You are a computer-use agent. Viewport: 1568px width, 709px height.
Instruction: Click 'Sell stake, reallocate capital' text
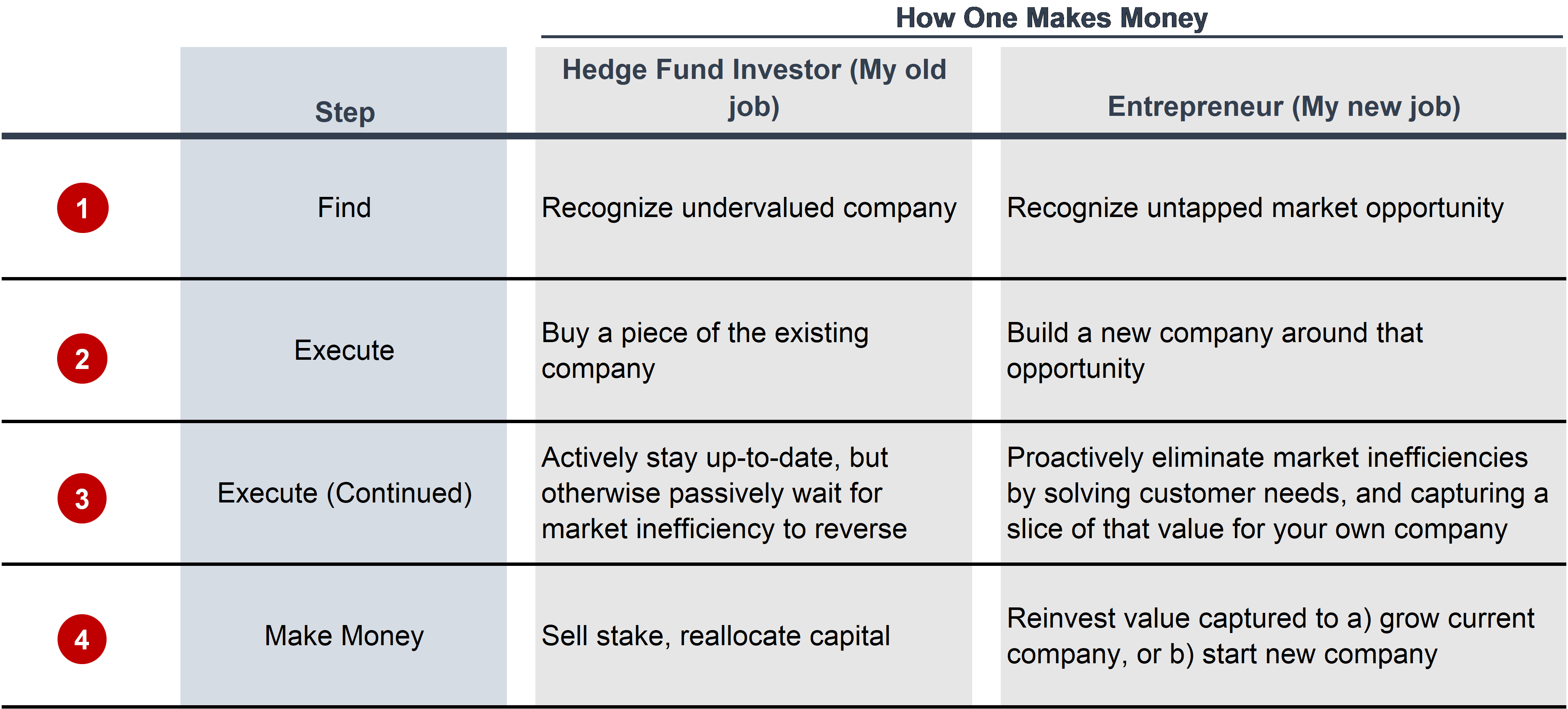716,636
